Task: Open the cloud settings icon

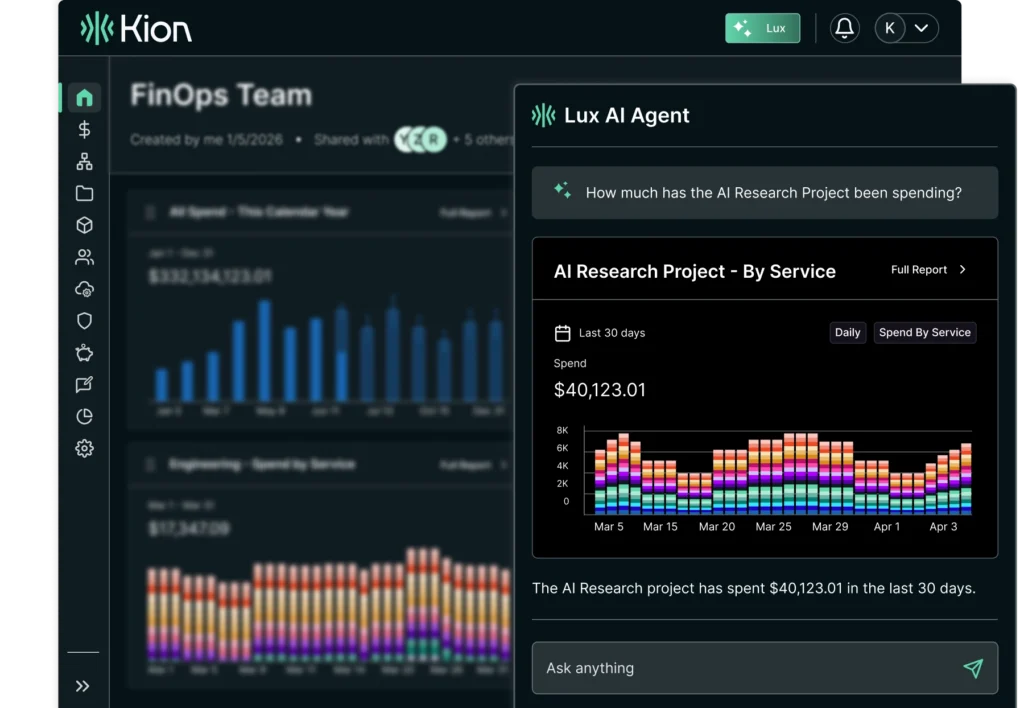Action: 84,289
